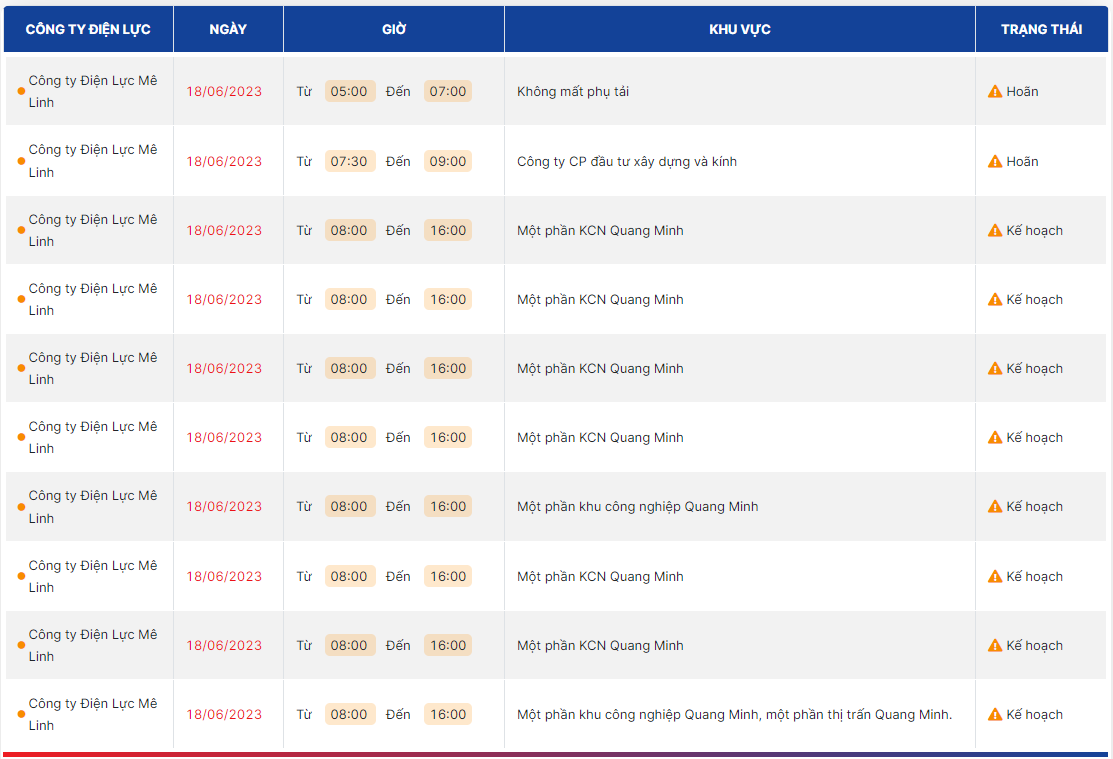This screenshot has height=759, width=1113.
Task: Click the 'Đến' label before 09:00
Action: 398,162
